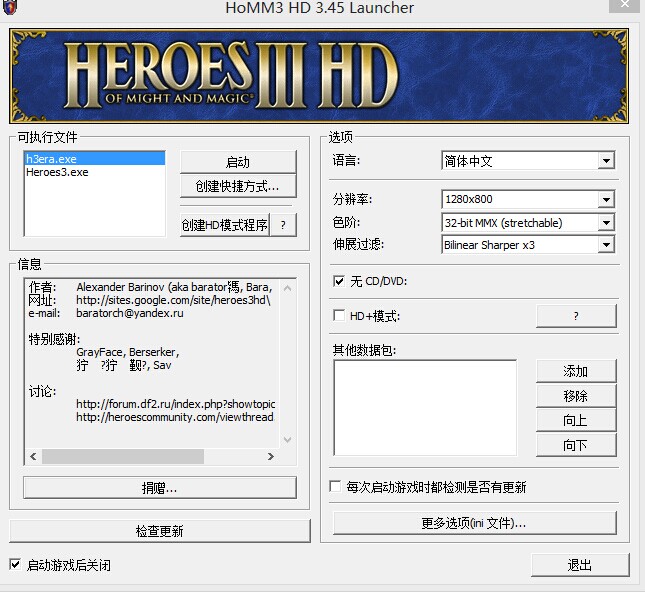Screen dimensions: 645x592
Task: Open the 分辨率 resolution dropdown 1280x800
Action: click(x=606, y=200)
